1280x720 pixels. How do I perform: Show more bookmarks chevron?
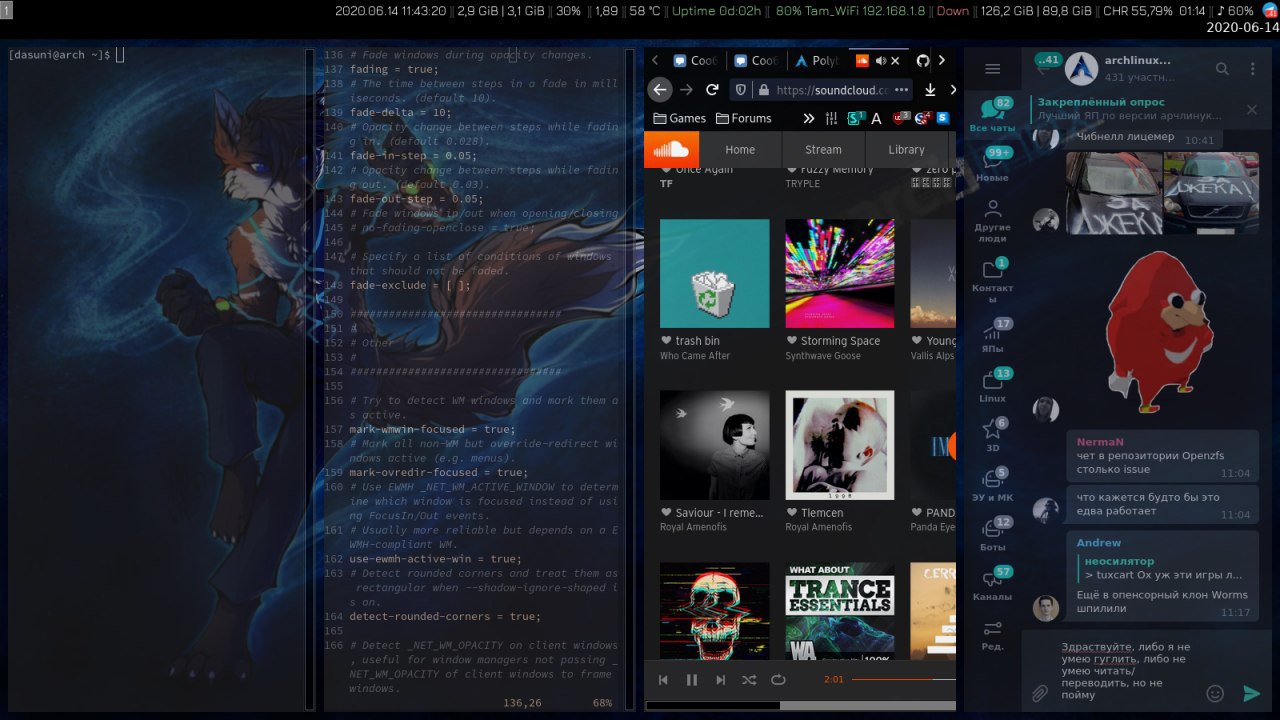click(808, 118)
